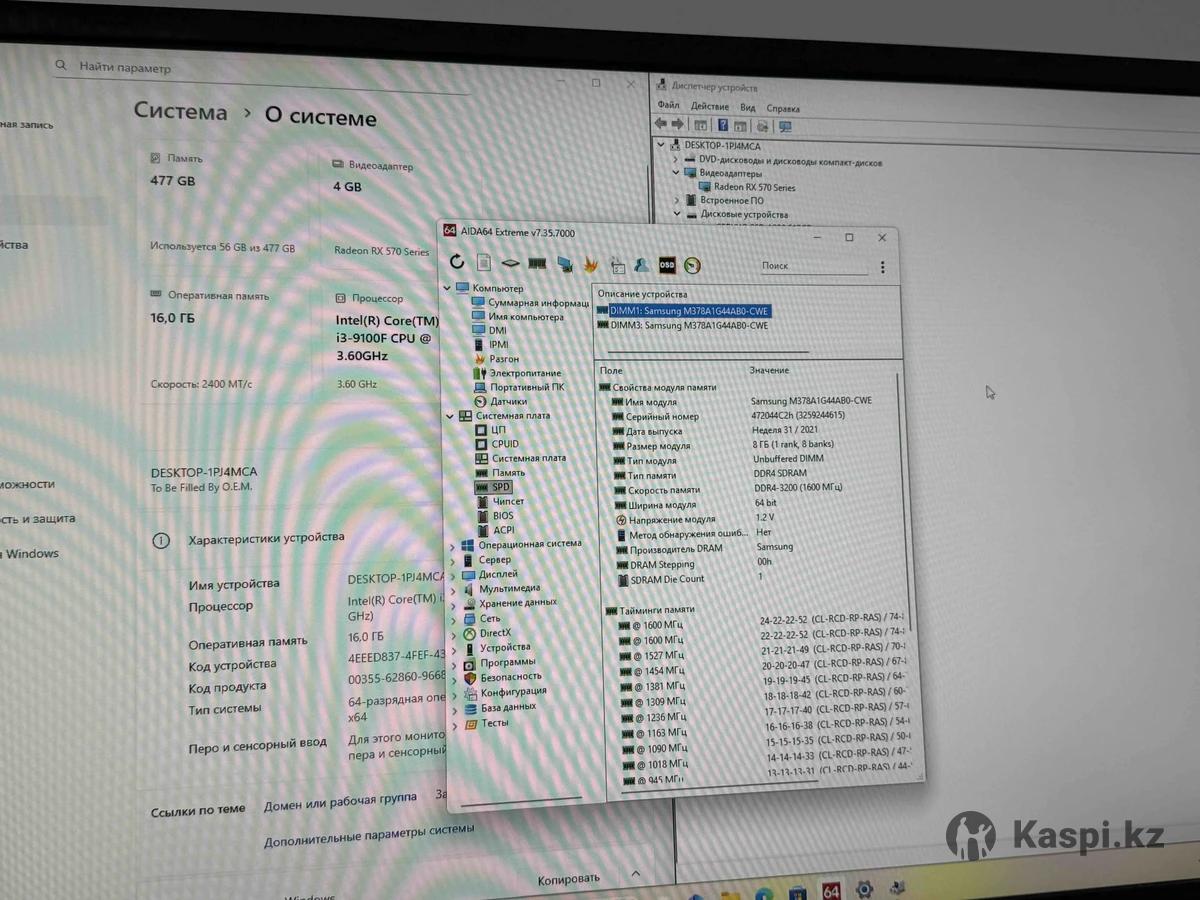1200x900 pixels.
Task: Open the Действие menu in Device Manager
Action: click(x=709, y=107)
